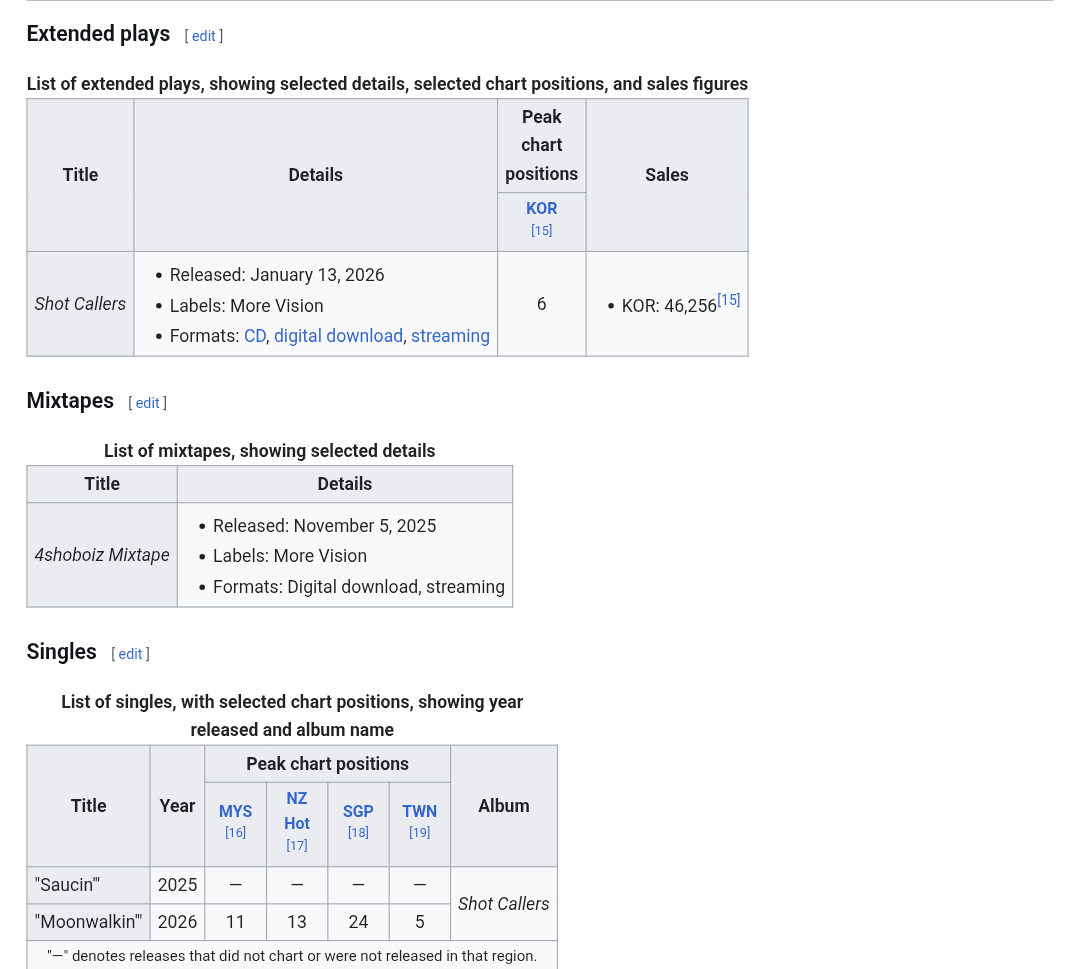The width and height of the screenshot is (1080, 969).
Task: Select the Shot Callers EP title cell
Action: (x=81, y=304)
